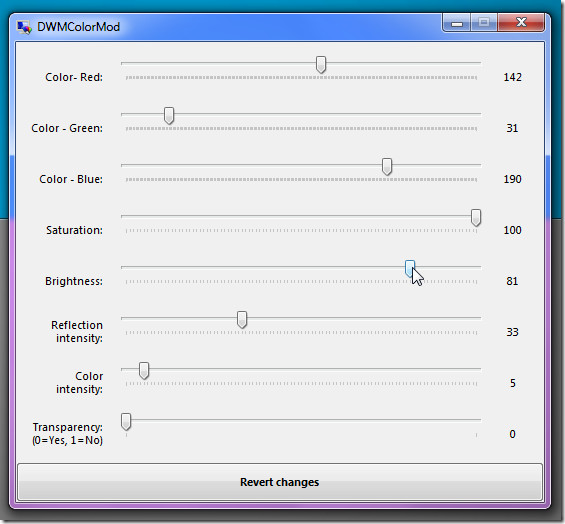The width and height of the screenshot is (565, 524).
Task: Click the Red value 142
Action: click(512, 77)
